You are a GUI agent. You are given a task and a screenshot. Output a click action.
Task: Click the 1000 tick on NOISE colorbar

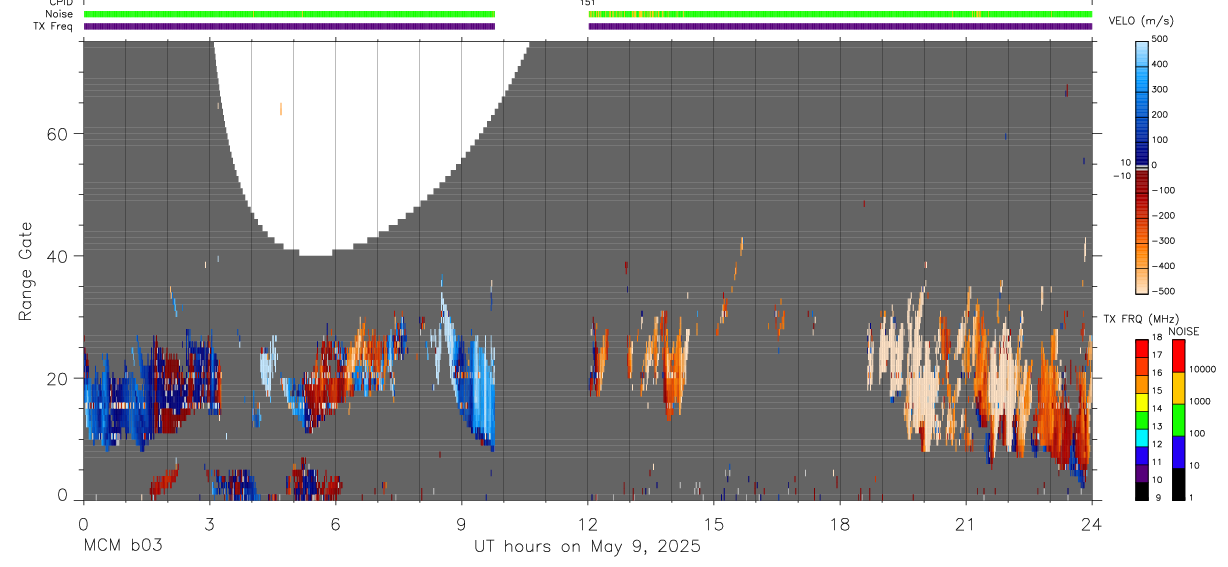[x=1199, y=401]
